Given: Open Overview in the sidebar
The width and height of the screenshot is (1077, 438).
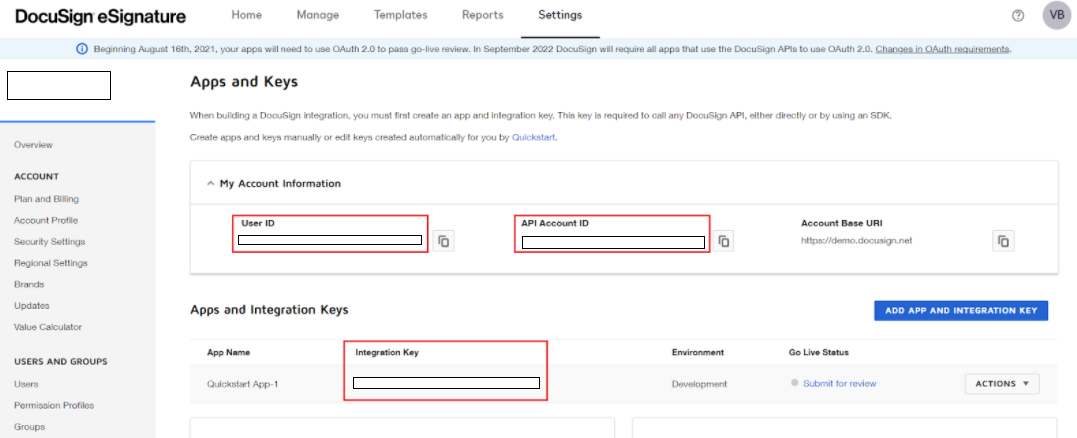Looking at the screenshot, I should 33,145.
